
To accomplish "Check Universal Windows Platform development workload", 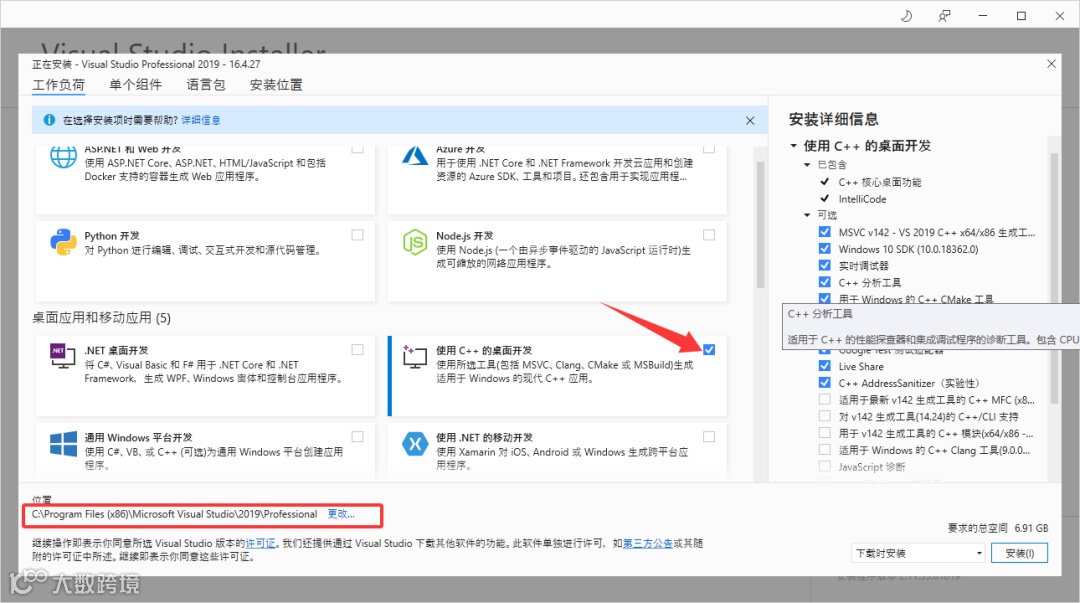I will coord(357,436).
